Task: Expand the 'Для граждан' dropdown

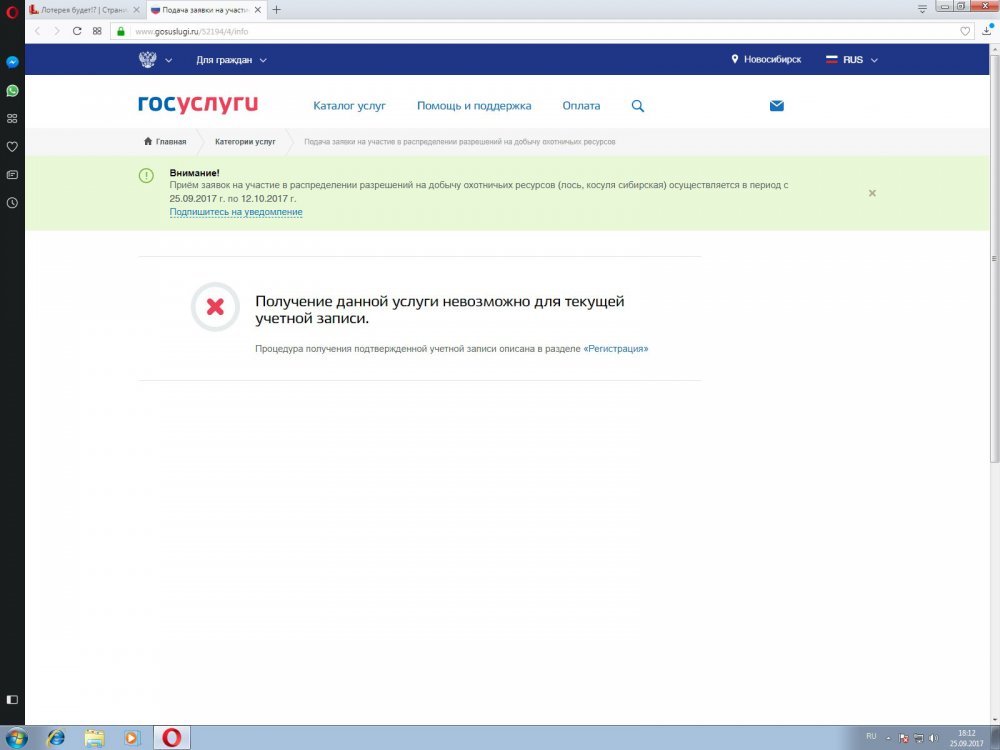Action: [x=231, y=60]
